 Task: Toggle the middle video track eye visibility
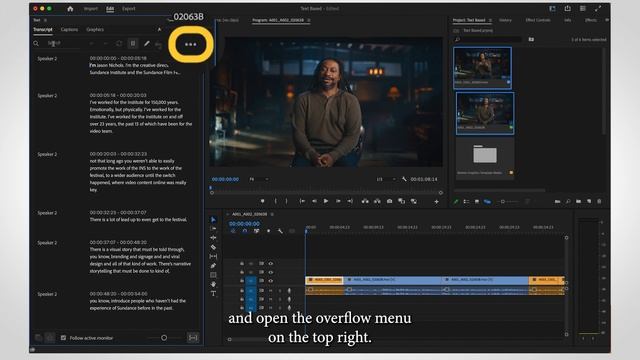pyautogui.click(x=271, y=272)
